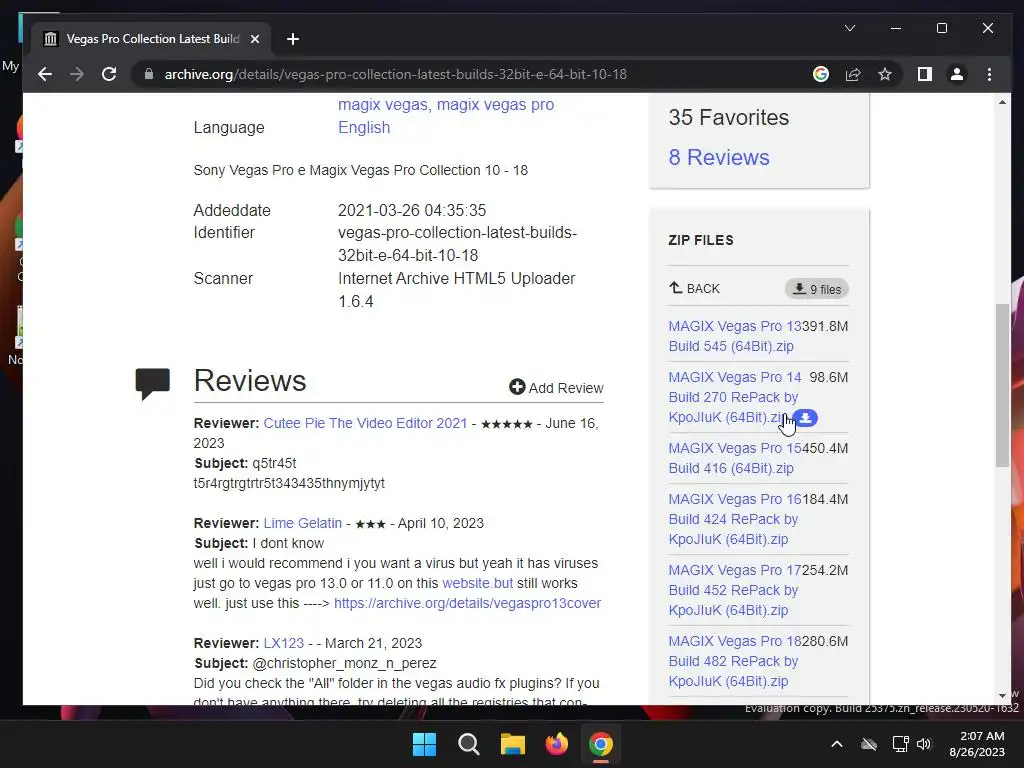Open the tab search chevron
This screenshot has width=1024, height=768.
pos(850,28)
